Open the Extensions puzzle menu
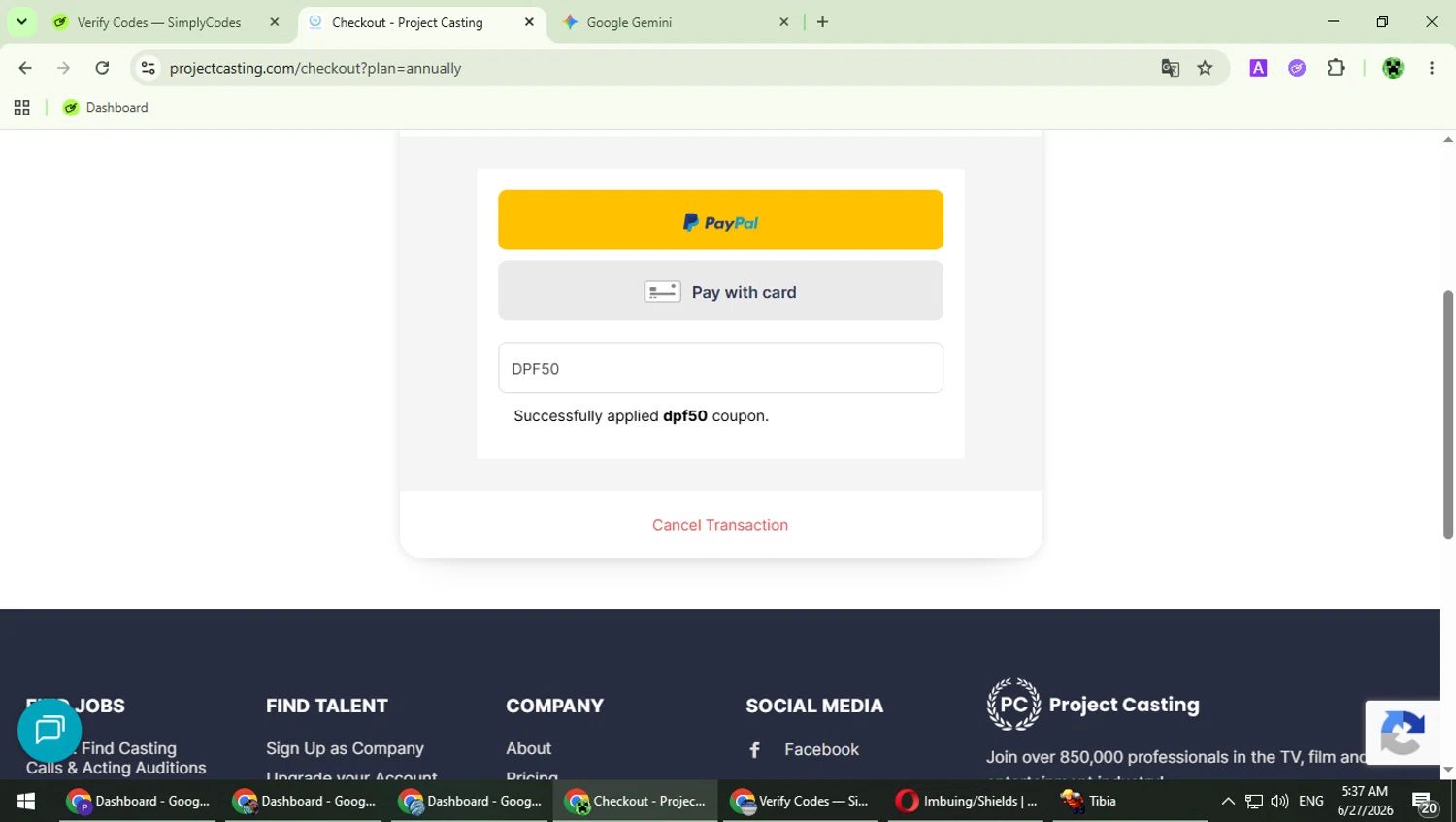The height and width of the screenshot is (822, 1456). (1336, 68)
